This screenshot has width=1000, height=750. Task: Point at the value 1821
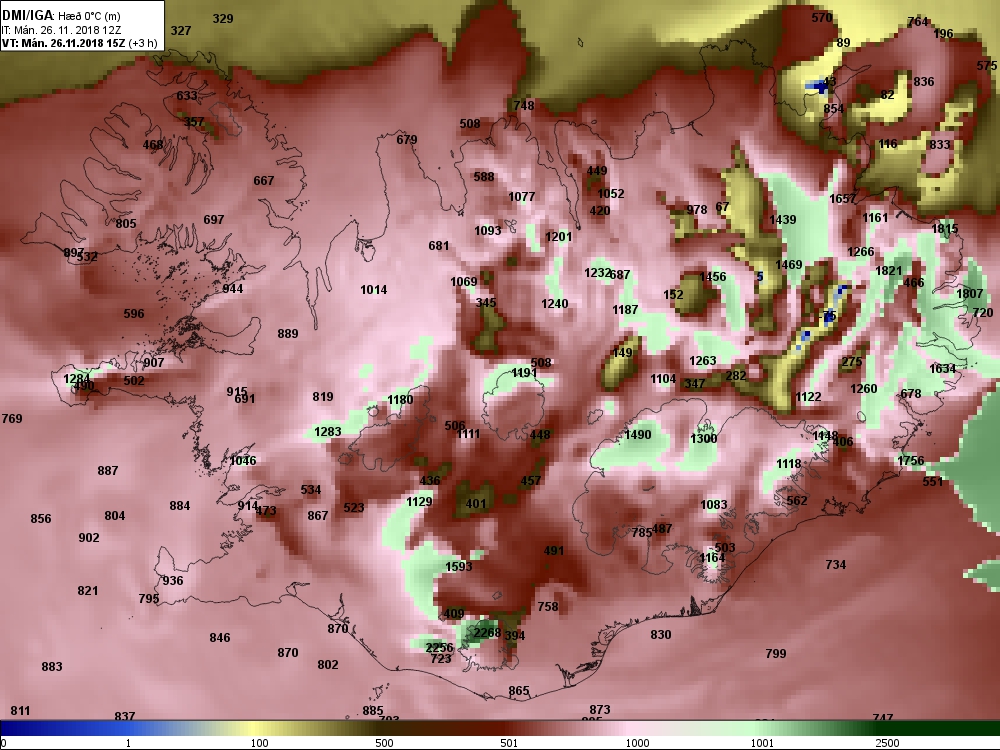[888, 270]
